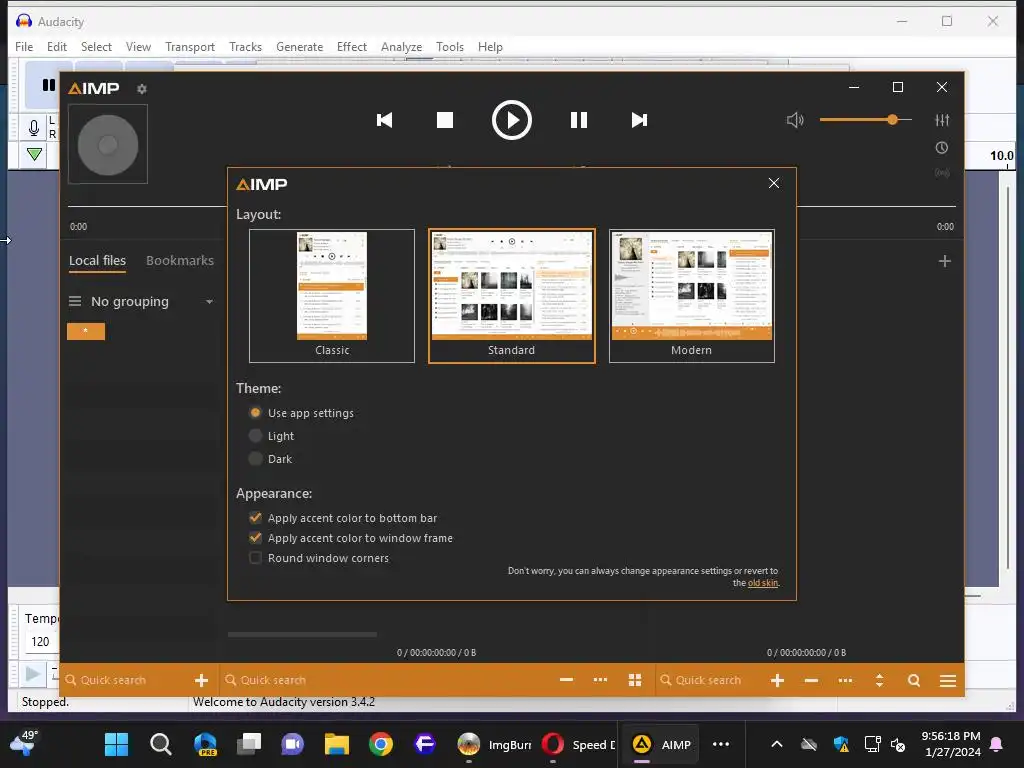The height and width of the screenshot is (768, 1024).
Task: Pause playback in AIMP
Action: pyautogui.click(x=579, y=120)
